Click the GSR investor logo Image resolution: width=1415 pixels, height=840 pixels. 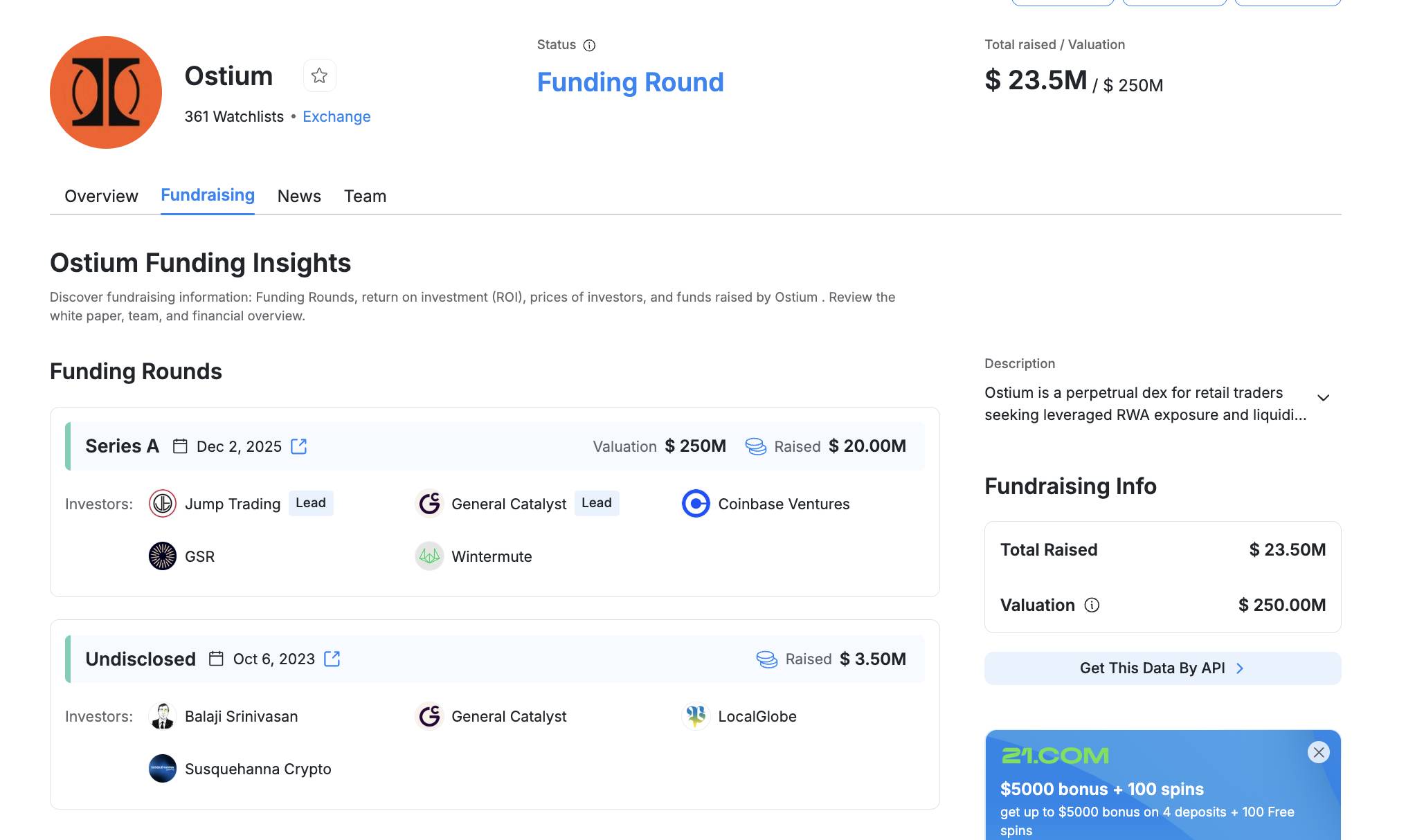(x=163, y=556)
